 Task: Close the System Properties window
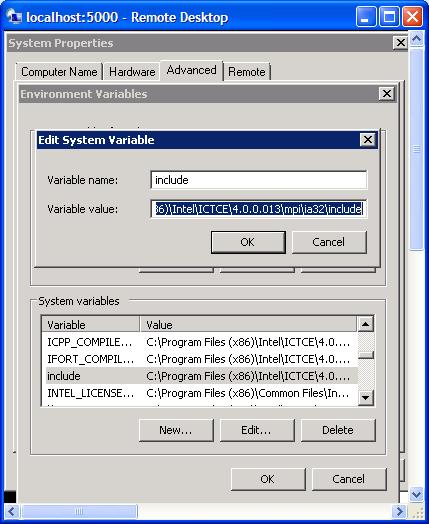pyautogui.click(x=401, y=43)
